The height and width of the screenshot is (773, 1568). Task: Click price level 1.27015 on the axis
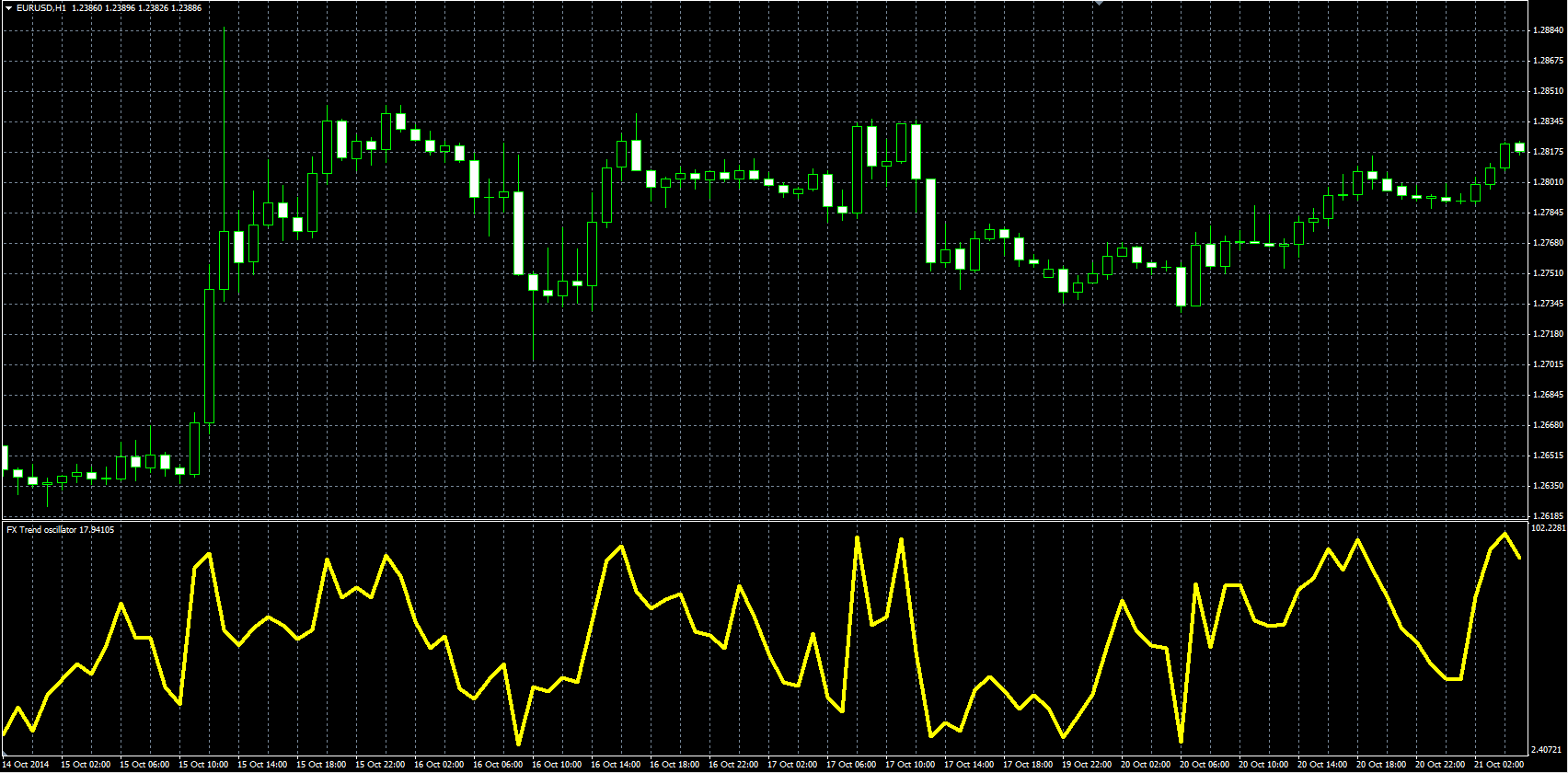[1549, 364]
